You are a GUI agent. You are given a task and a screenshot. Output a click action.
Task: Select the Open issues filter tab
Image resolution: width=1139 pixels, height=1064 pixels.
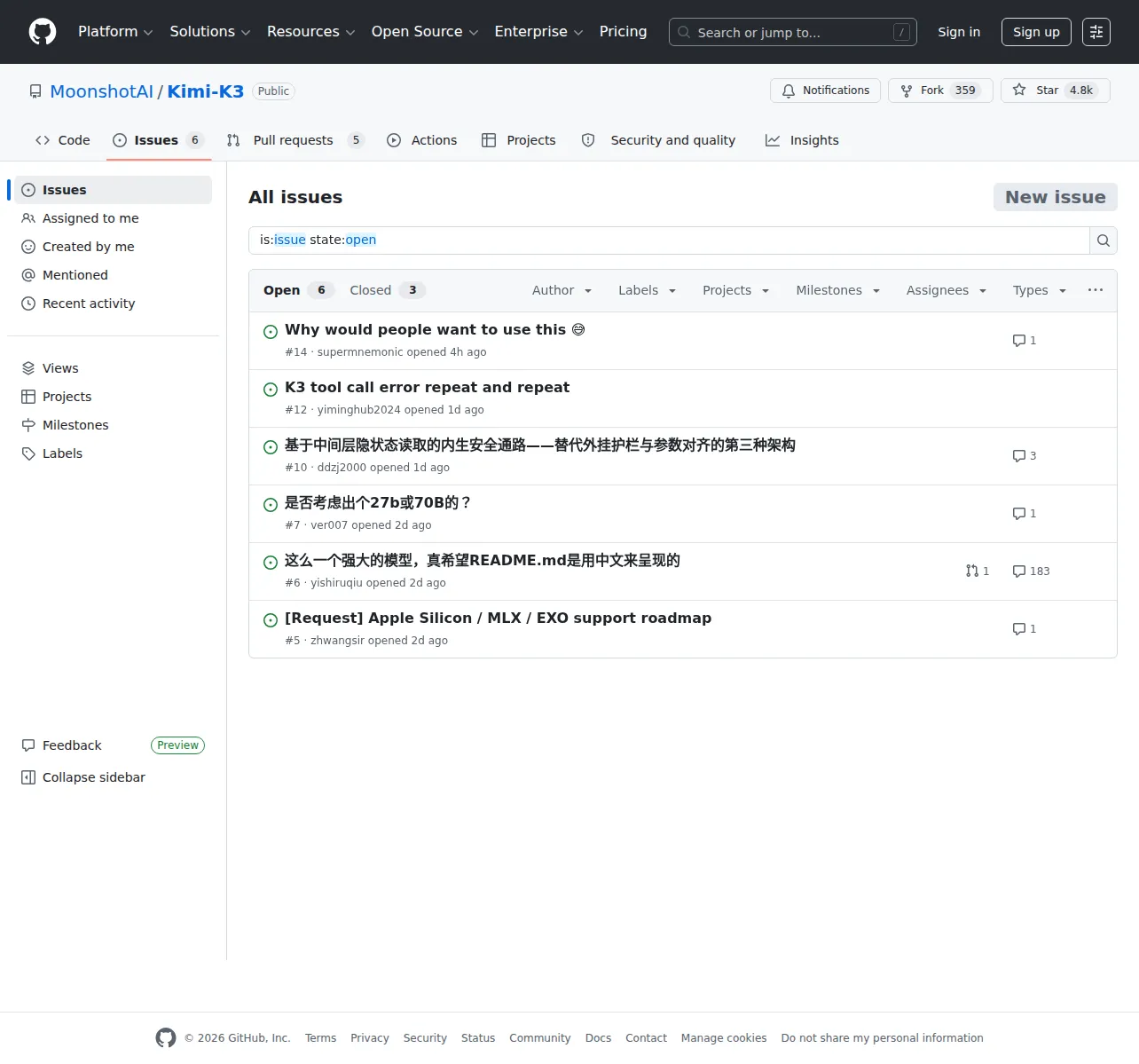coord(298,290)
